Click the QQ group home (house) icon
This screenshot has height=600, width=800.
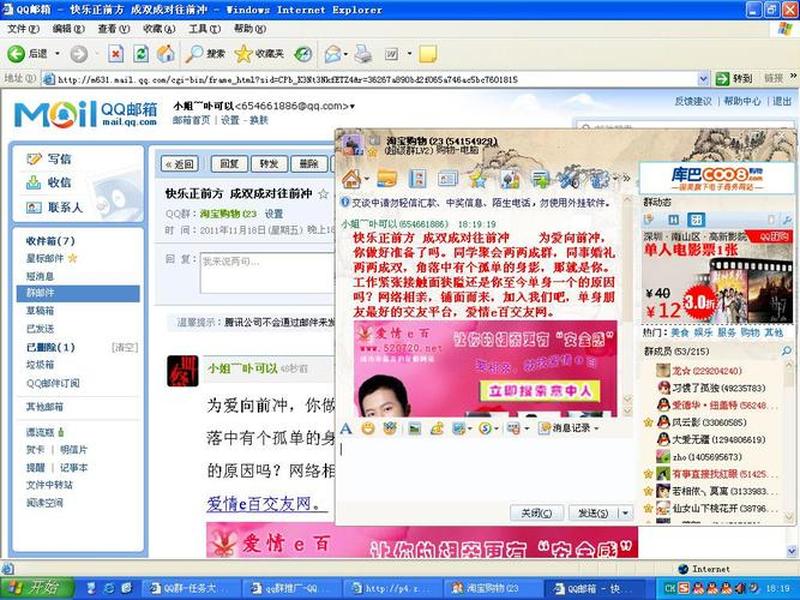pyautogui.click(x=351, y=179)
